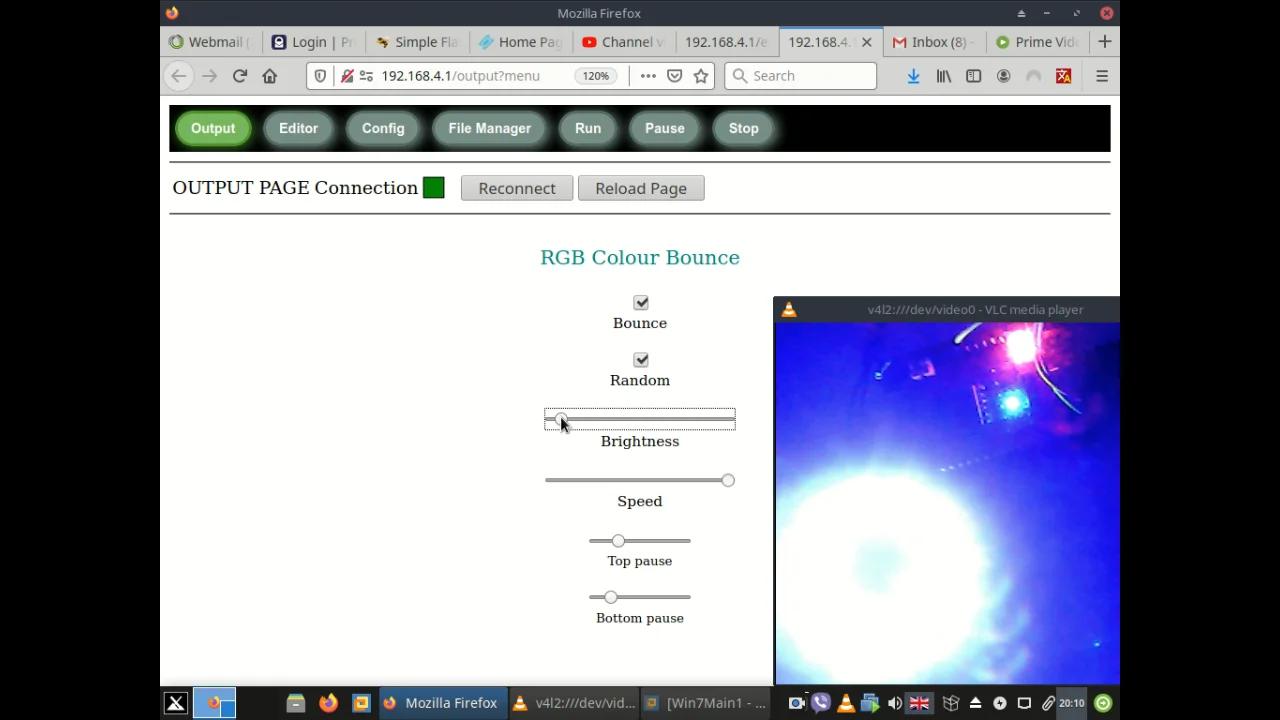
Task: Open a new browser tab
Action: tap(1104, 42)
